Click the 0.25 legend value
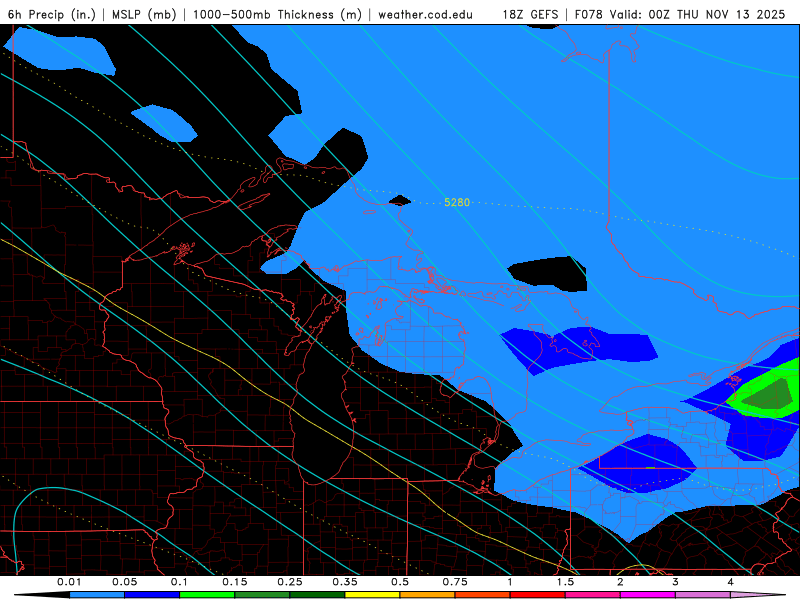The image size is (800, 600). point(290,582)
